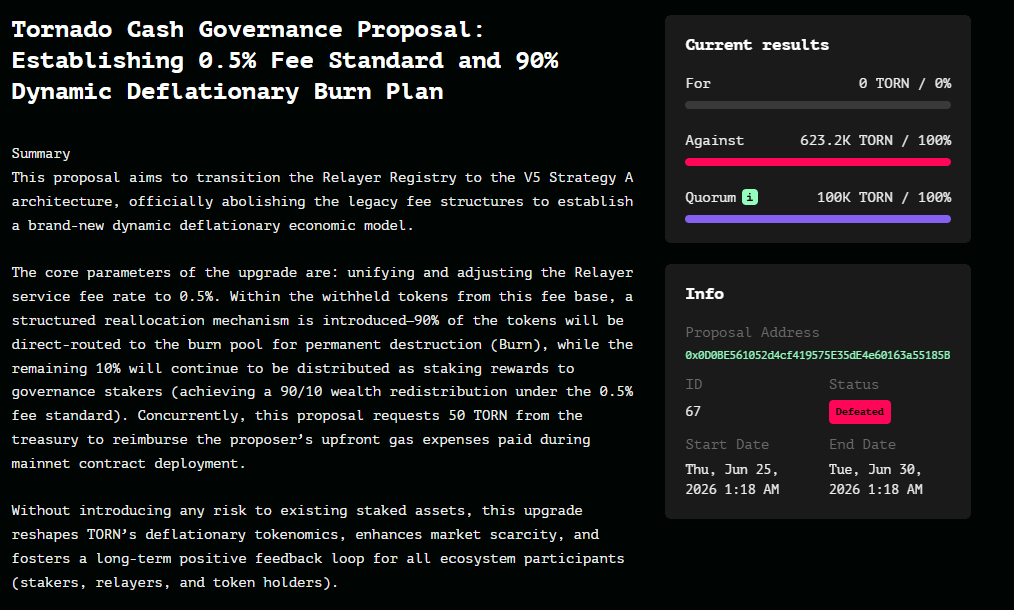Click the paragraph beginning 'This proposal aims to transition'
Screen dimensions: 1014x610
coord(322,201)
